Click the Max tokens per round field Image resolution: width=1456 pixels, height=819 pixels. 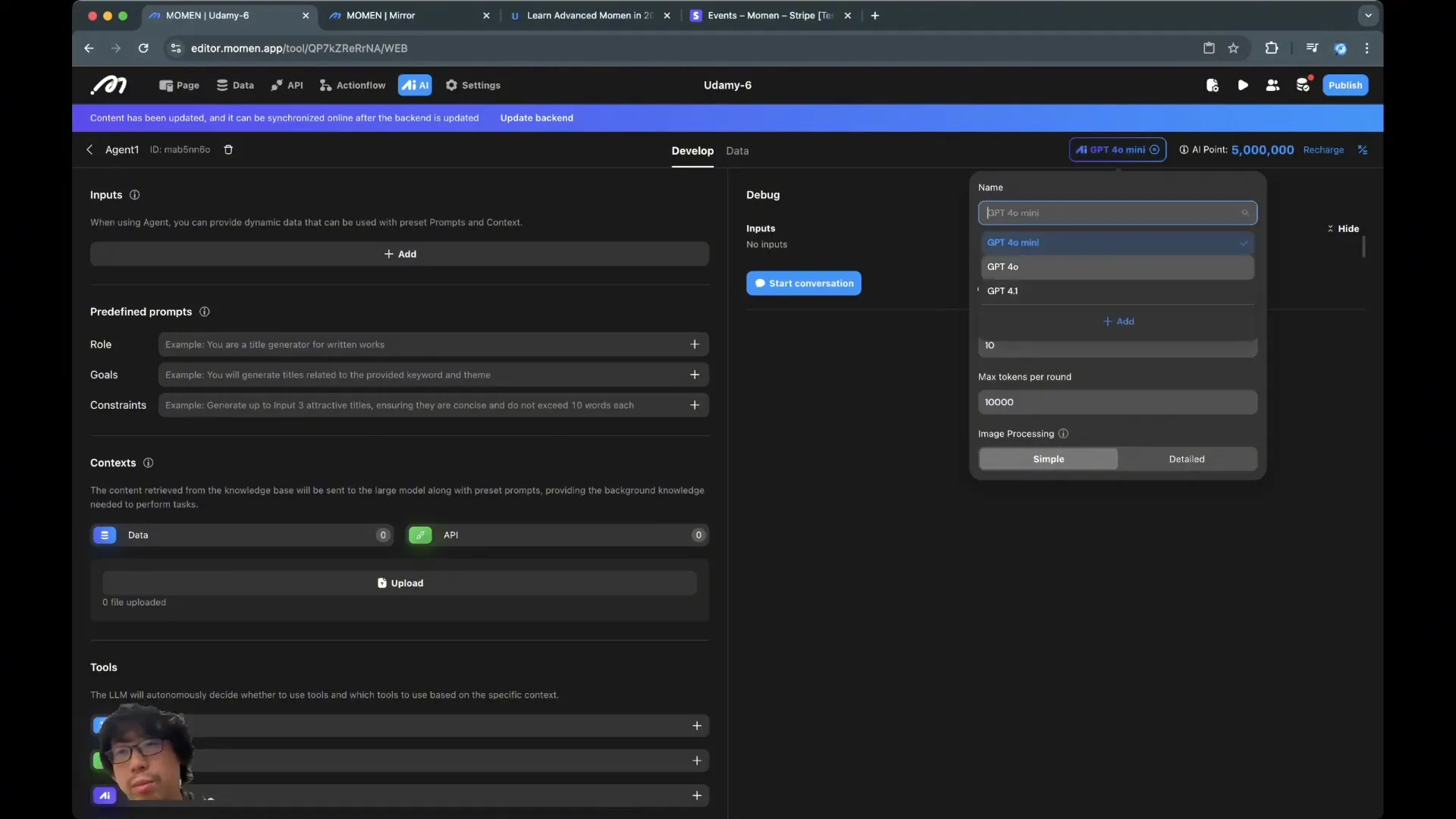tap(1117, 403)
